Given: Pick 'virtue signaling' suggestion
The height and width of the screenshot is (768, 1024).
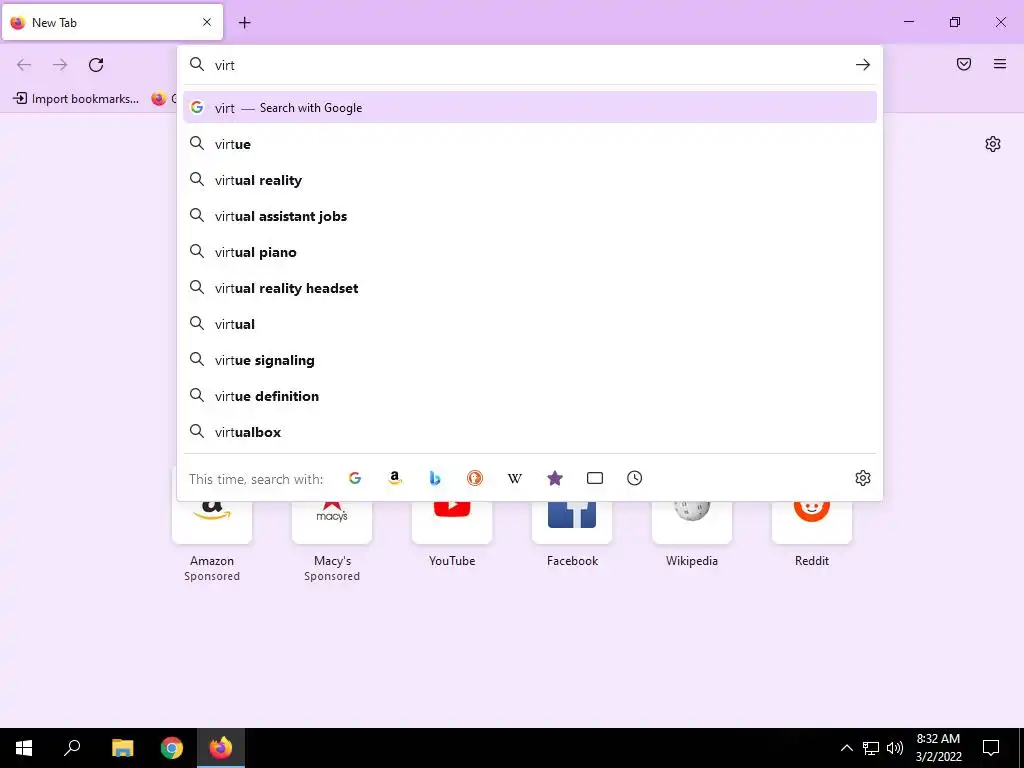Looking at the screenshot, I should coord(530,359).
